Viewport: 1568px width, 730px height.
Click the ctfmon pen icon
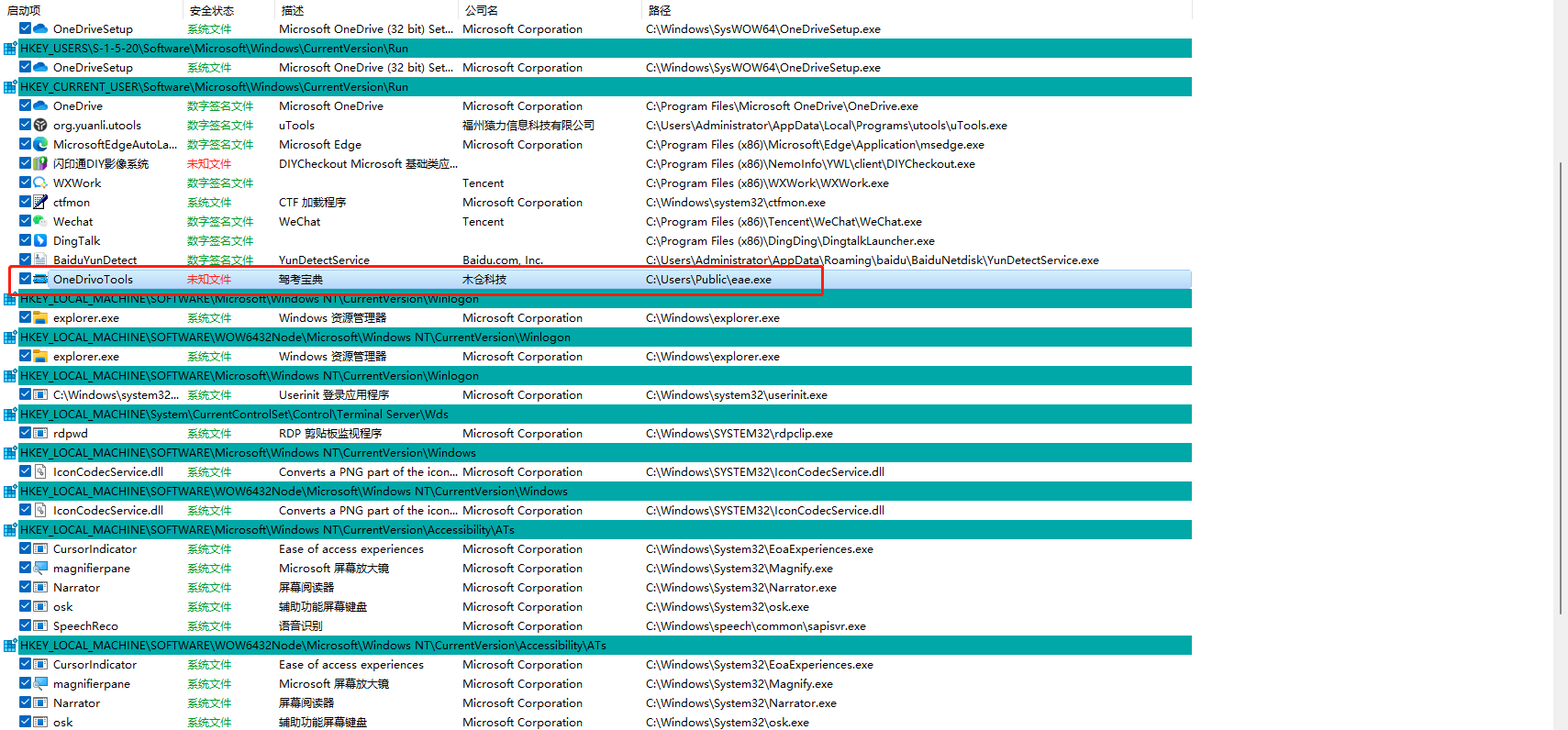[x=40, y=202]
